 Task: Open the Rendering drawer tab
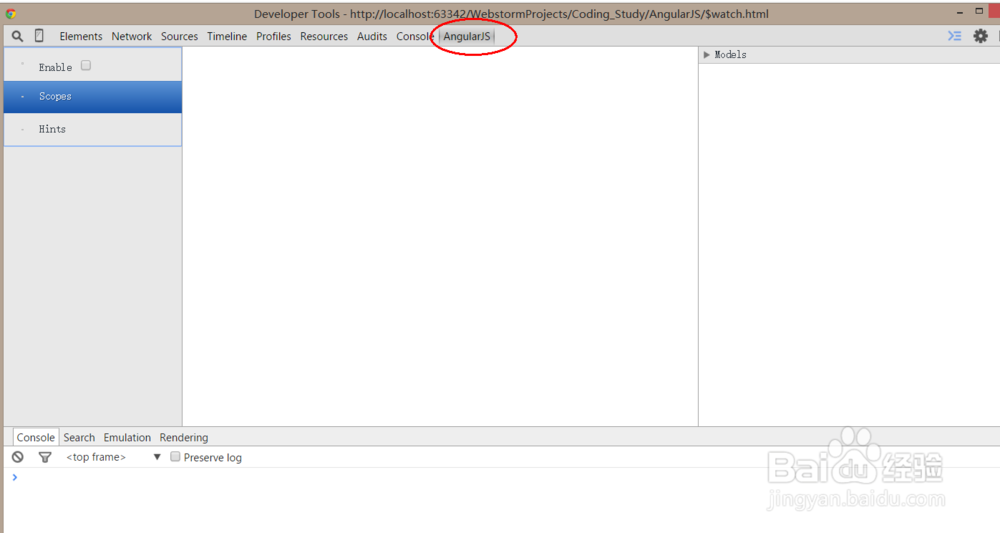pos(184,437)
